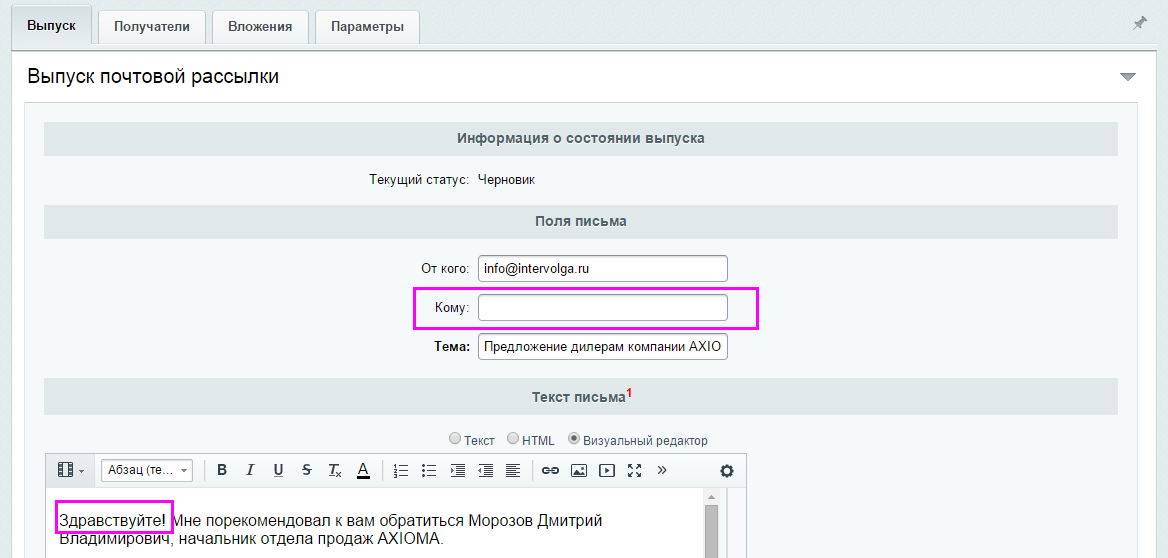
Task: Click the empty Кому field
Action: pos(603,308)
